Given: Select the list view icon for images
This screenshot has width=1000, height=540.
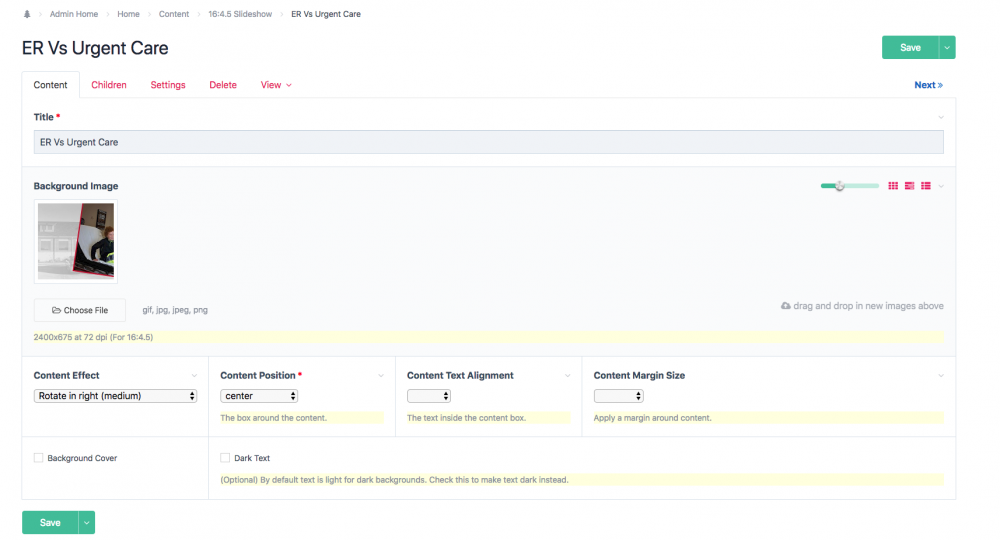Looking at the screenshot, I should (x=926, y=186).
